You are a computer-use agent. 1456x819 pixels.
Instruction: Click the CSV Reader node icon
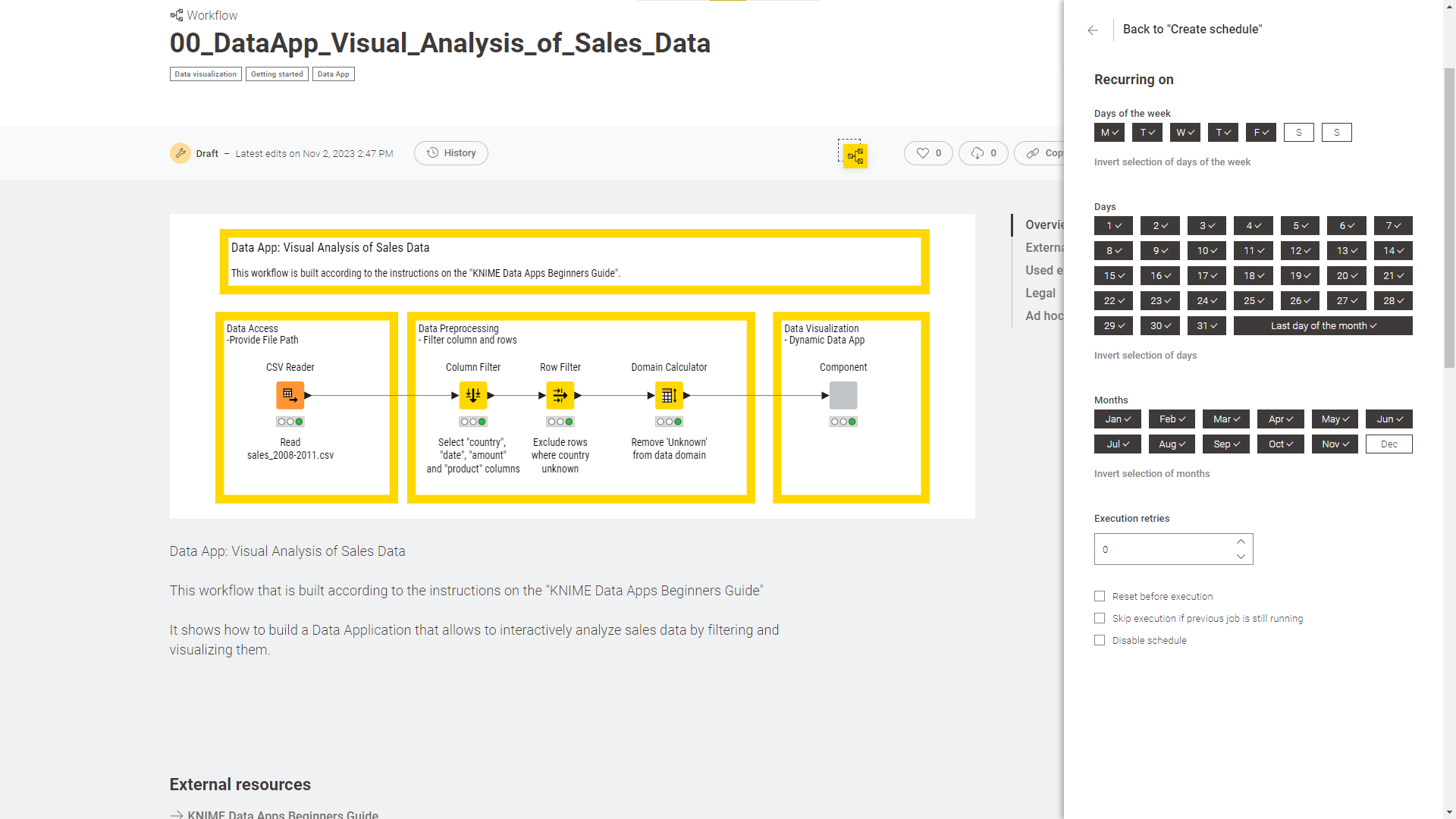[x=290, y=395]
